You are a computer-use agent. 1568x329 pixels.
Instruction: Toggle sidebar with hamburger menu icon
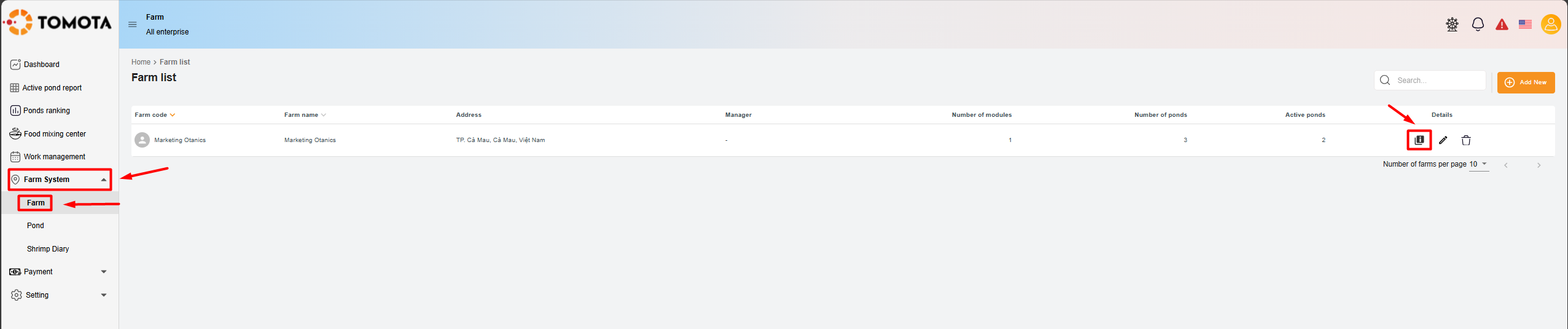click(132, 25)
